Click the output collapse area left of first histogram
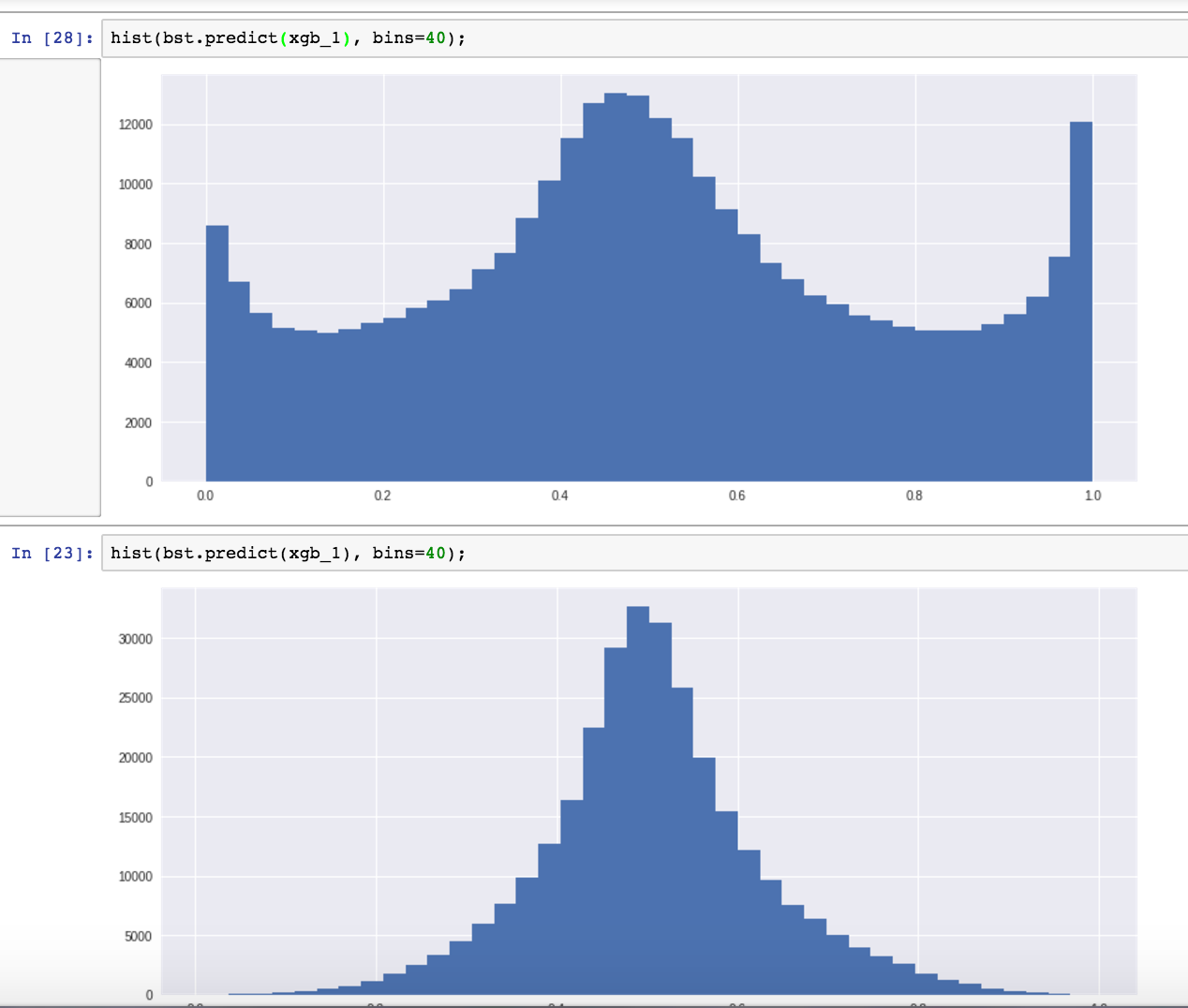1188x1008 pixels. (x=50, y=288)
